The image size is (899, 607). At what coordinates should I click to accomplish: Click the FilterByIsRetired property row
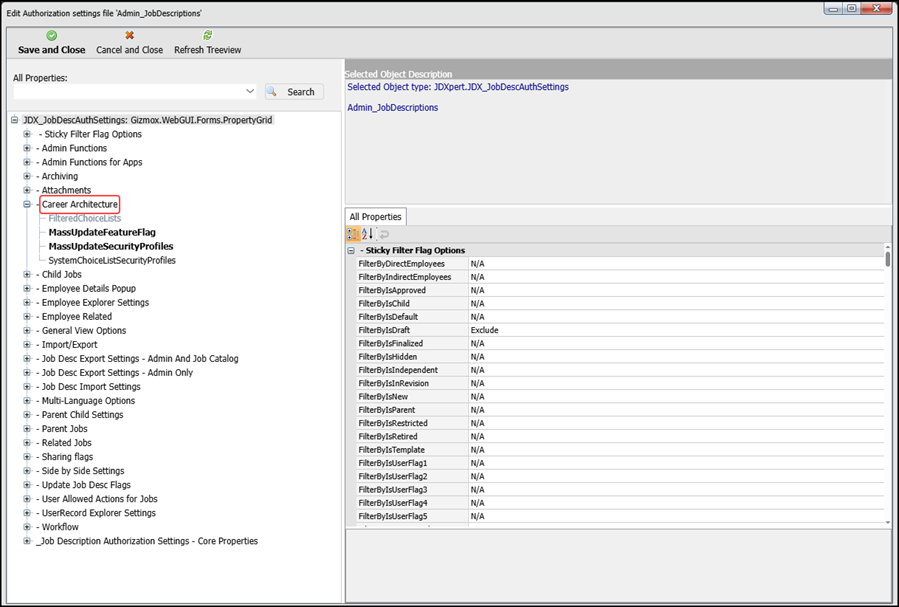pos(620,436)
